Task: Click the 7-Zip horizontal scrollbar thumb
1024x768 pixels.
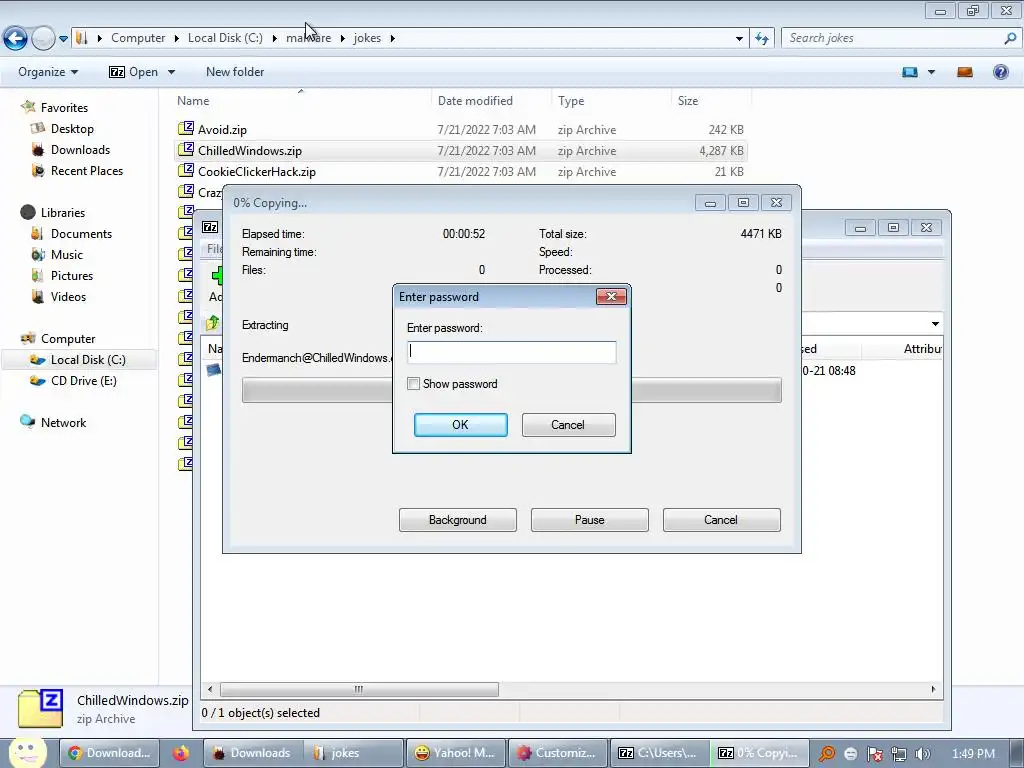Action: coord(359,689)
